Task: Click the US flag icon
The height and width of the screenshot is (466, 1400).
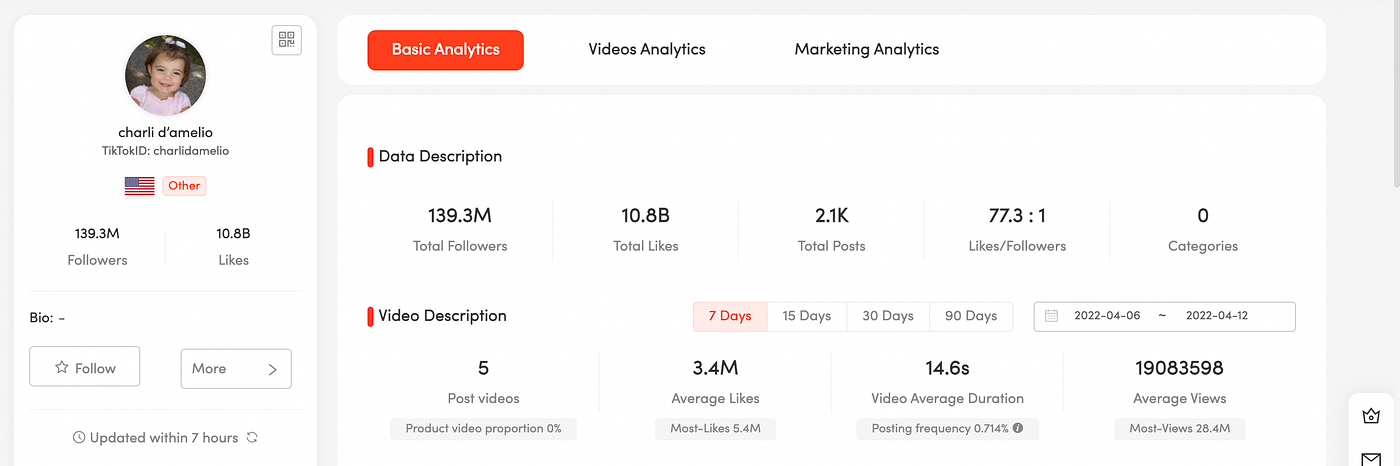Action: (x=139, y=185)
